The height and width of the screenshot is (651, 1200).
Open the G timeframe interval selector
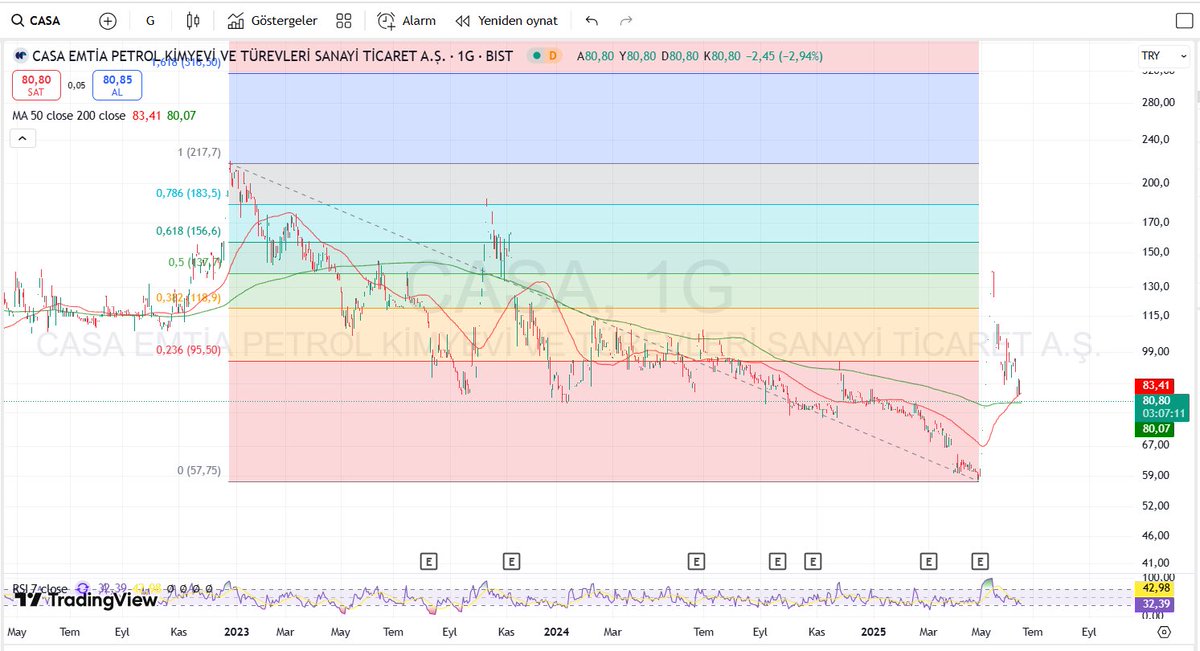[x=150, y=20]
